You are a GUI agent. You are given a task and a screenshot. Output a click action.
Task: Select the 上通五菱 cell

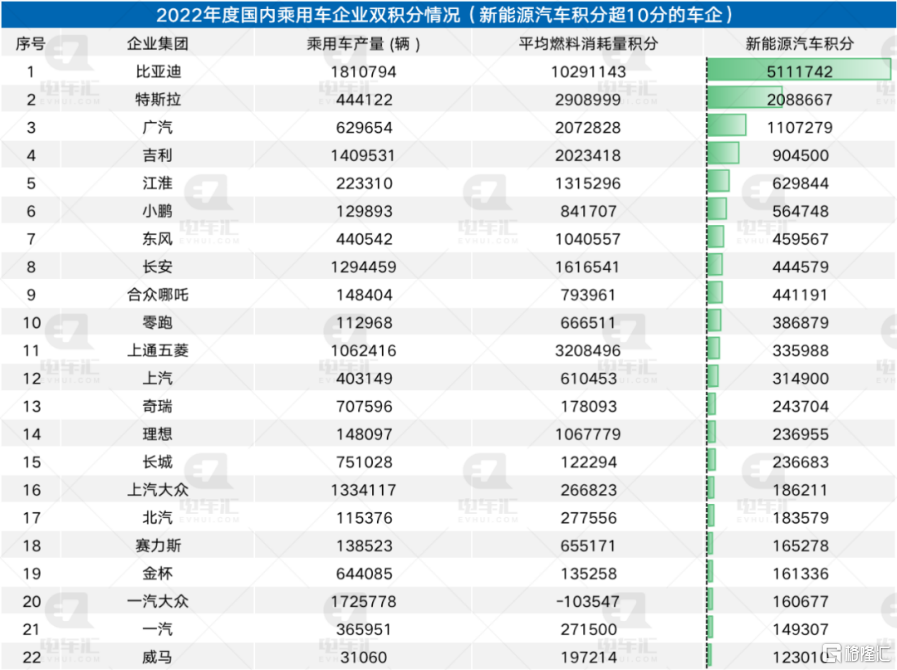tap(158, 350)
